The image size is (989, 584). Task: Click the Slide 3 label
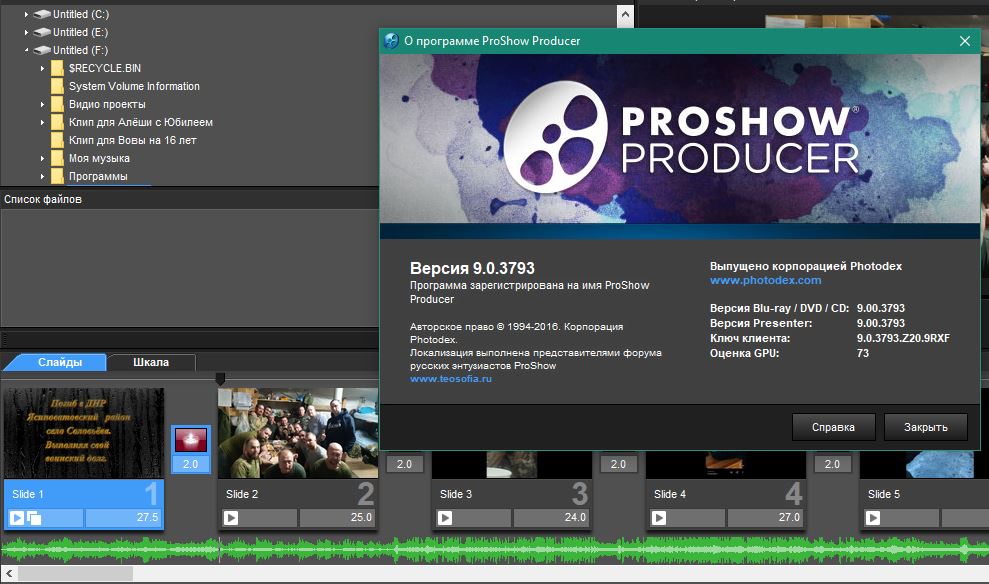coord(456,494)
